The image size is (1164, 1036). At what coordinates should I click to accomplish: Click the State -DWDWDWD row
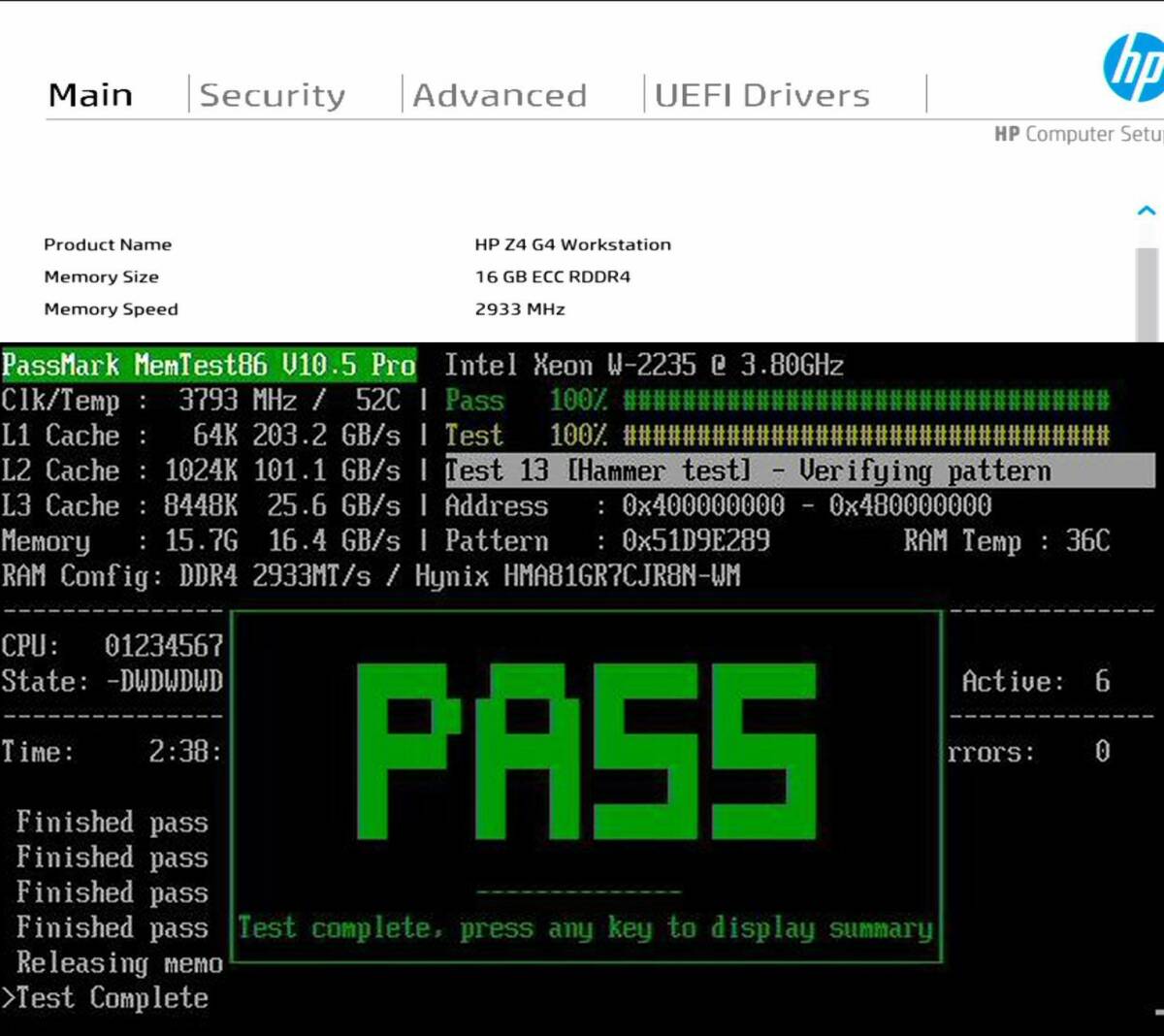113,681
